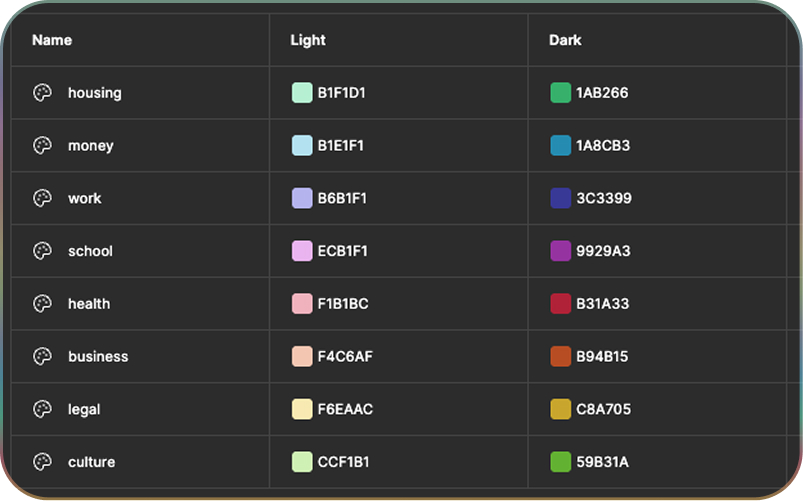803x501 pixels.
Task: Click the palette icon beside legal
Action: tap(43, 409)
